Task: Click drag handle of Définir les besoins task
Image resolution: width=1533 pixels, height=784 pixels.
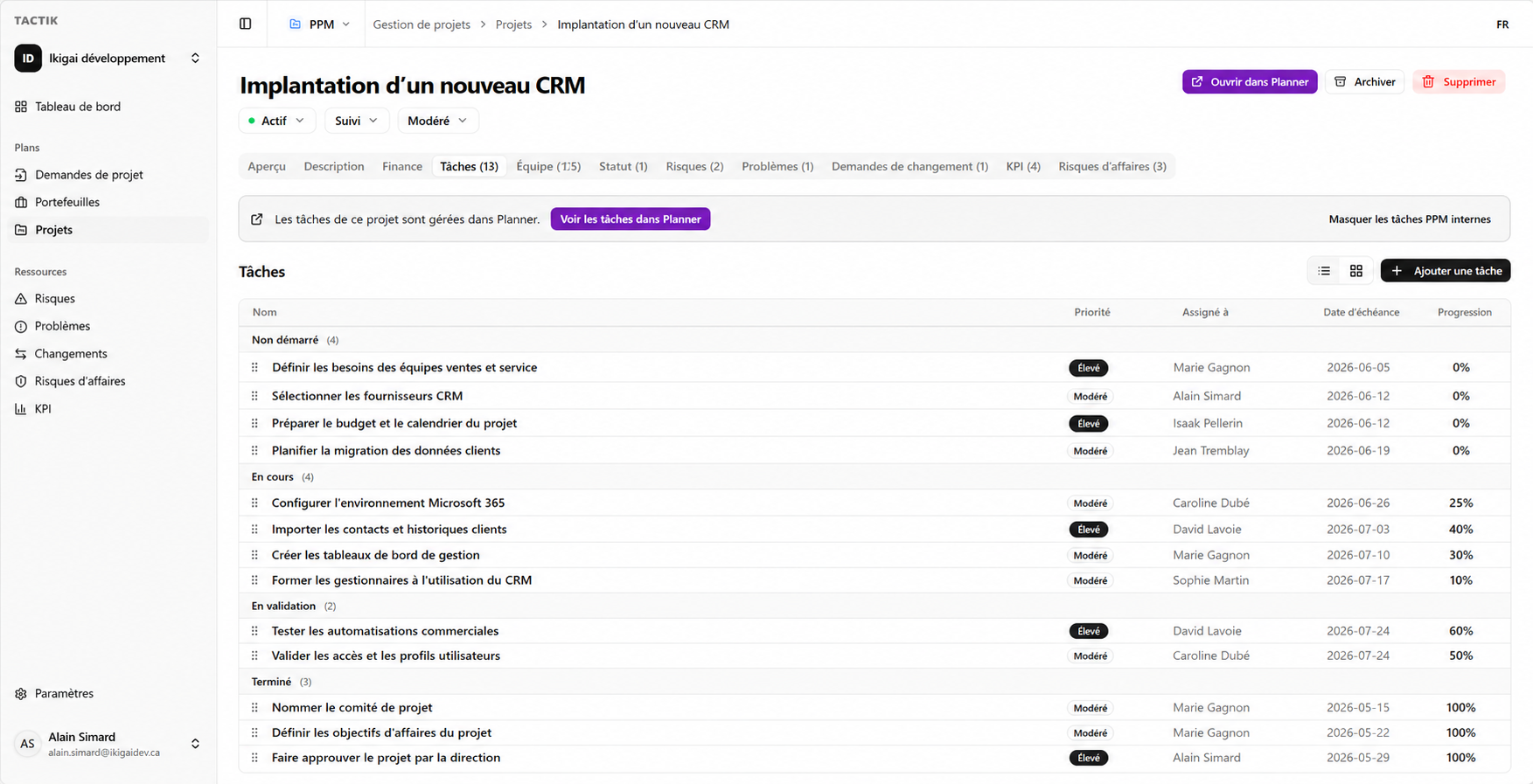Action: tap(254, 368)
